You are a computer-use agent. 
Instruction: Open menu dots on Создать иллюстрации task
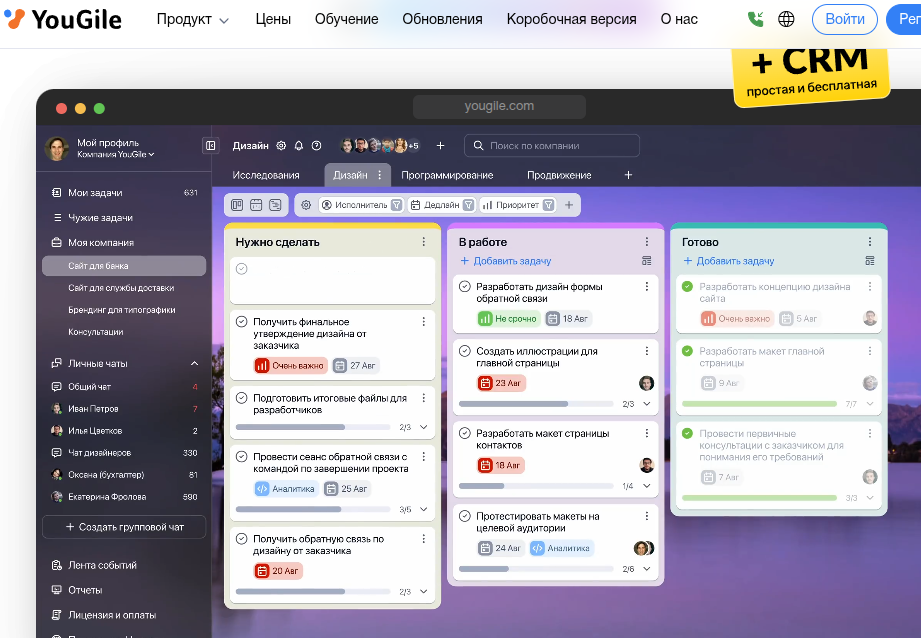click(x=647, y=351)
